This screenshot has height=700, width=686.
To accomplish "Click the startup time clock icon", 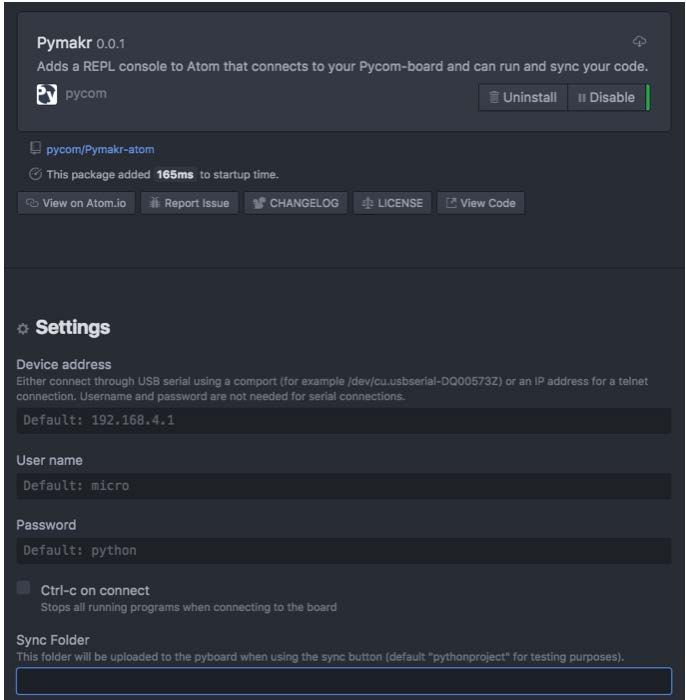I will pos(35,174).
